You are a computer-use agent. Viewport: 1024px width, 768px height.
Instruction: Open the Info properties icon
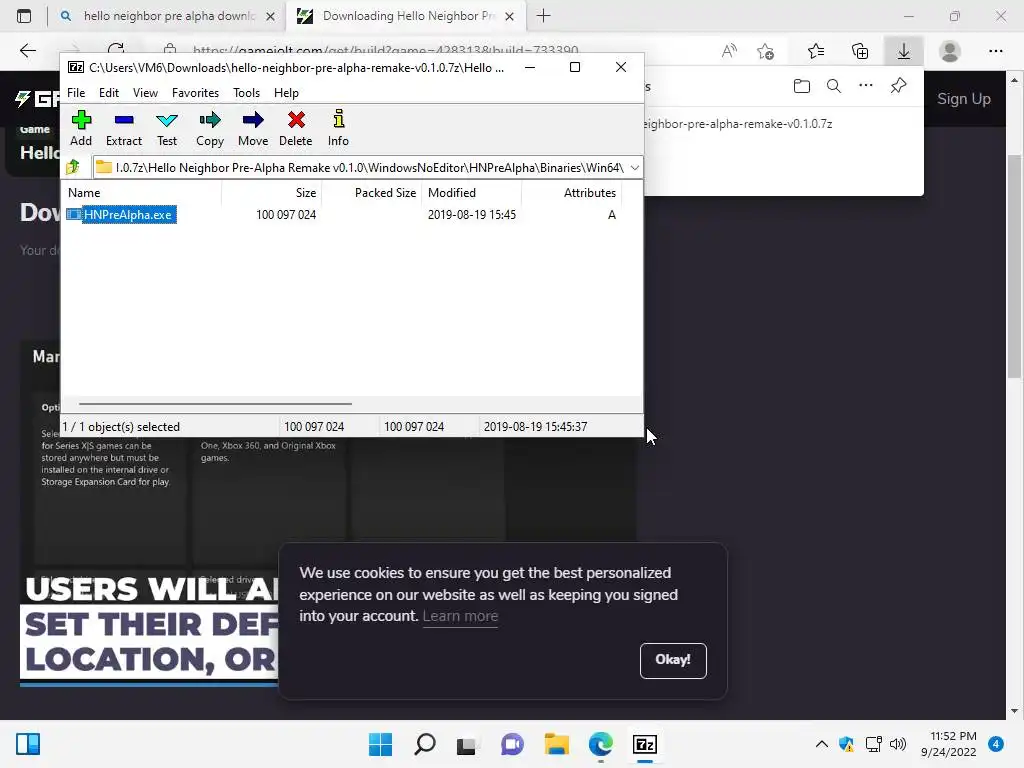tap(338, 129)
